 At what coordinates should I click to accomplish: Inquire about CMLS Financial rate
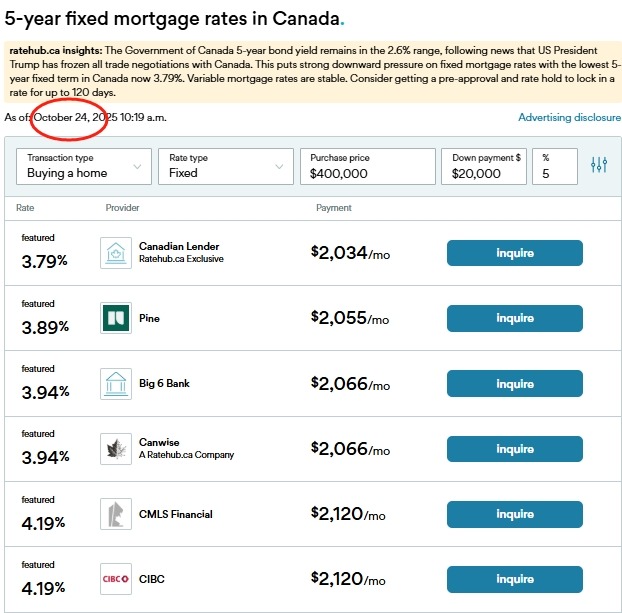pyautogui.click(x=514, y=514)
